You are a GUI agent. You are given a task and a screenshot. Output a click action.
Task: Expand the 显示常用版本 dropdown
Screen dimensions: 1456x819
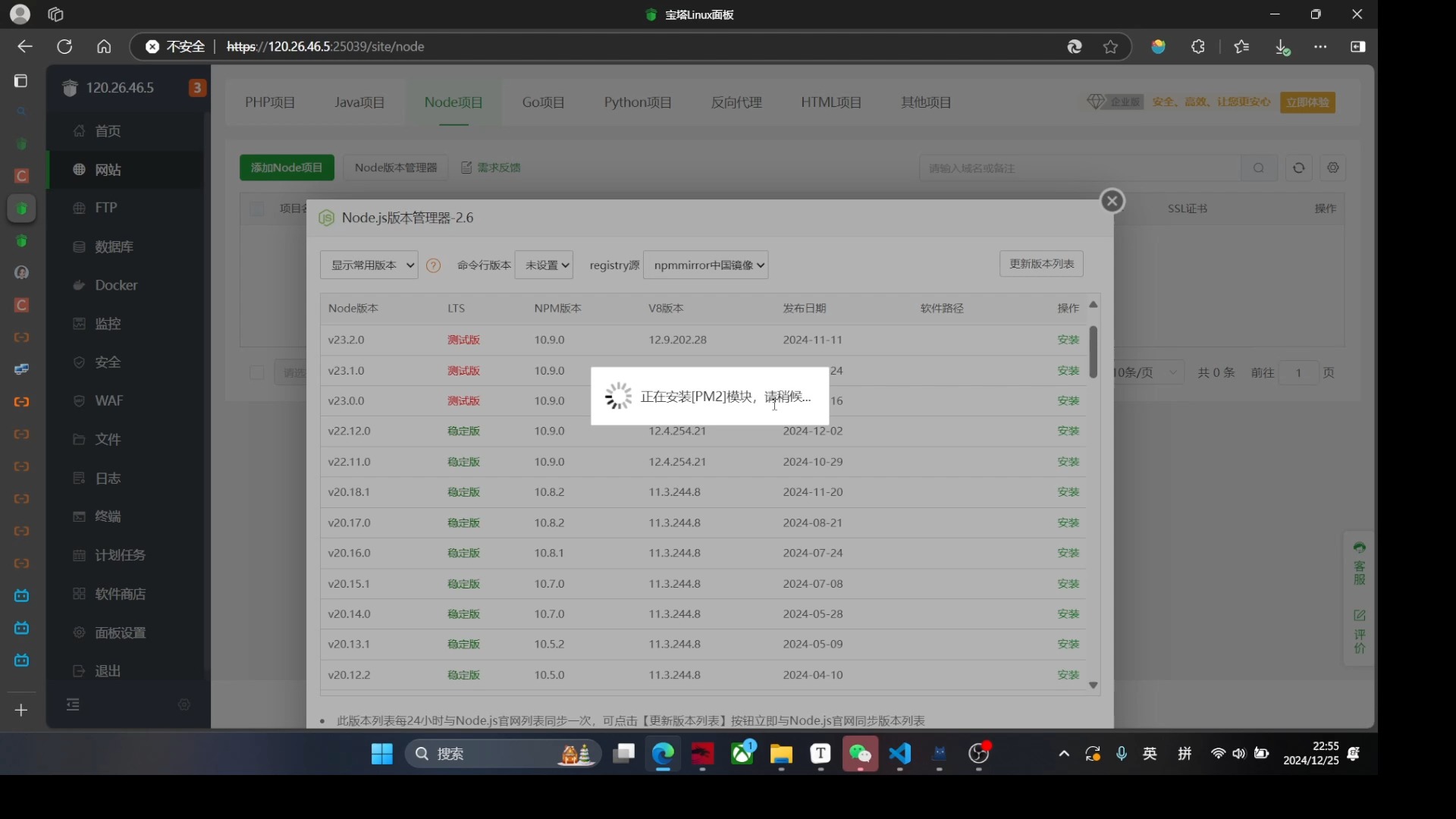(369, 265)
